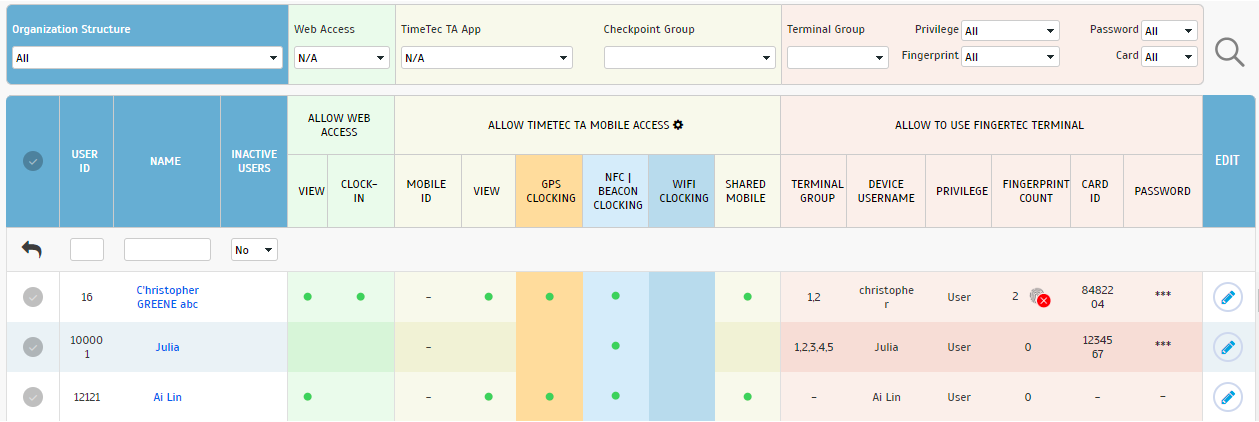
Task: Click the MOBILE ID column header
Action: point(427,191)
